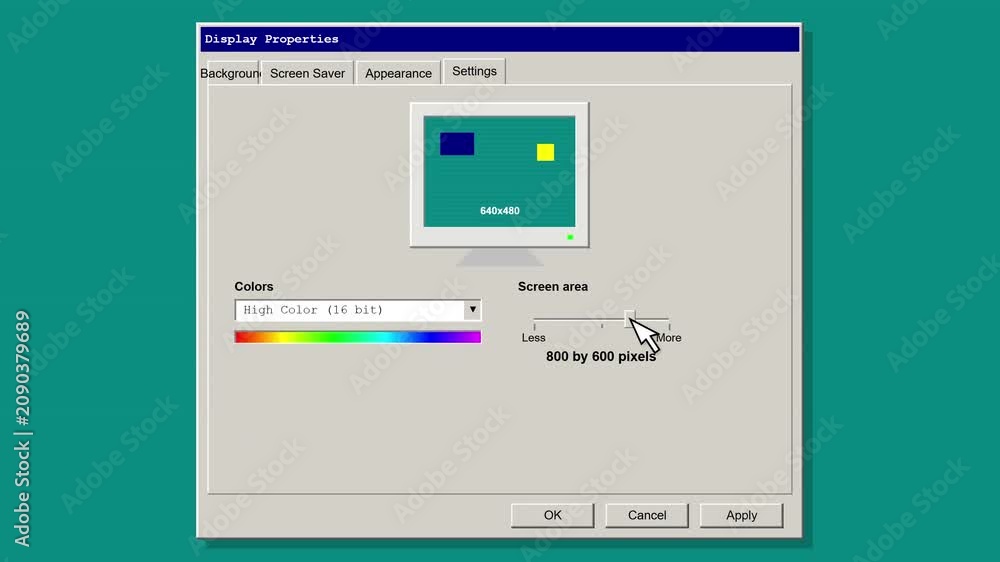Click the Cancel button
Image resolution: width=1000 pixels, height=562 pixels.
[x=647, y=515]
